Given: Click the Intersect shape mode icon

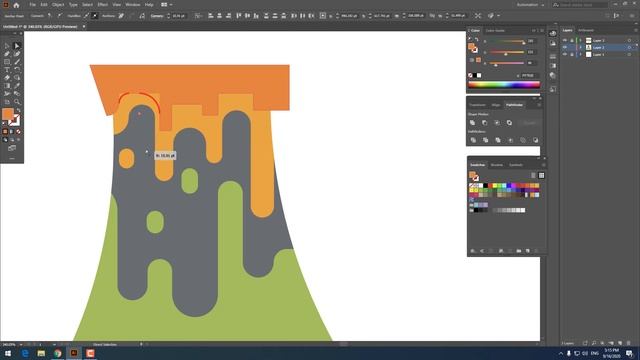Looking at the screenshot, I should [497, 122].
